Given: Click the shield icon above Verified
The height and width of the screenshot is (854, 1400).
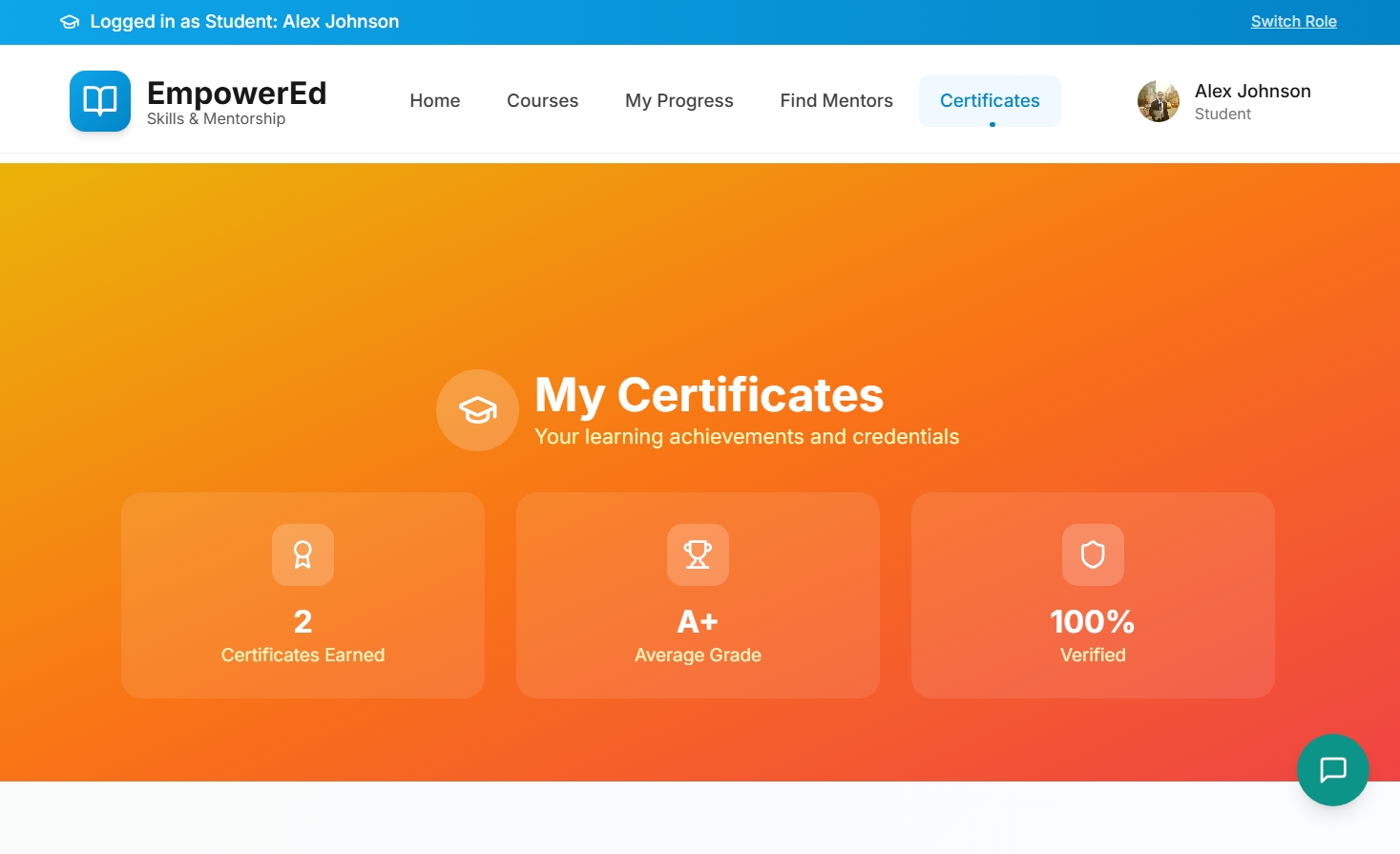Looking at the screenshot, I should [x=1093, y=554].
